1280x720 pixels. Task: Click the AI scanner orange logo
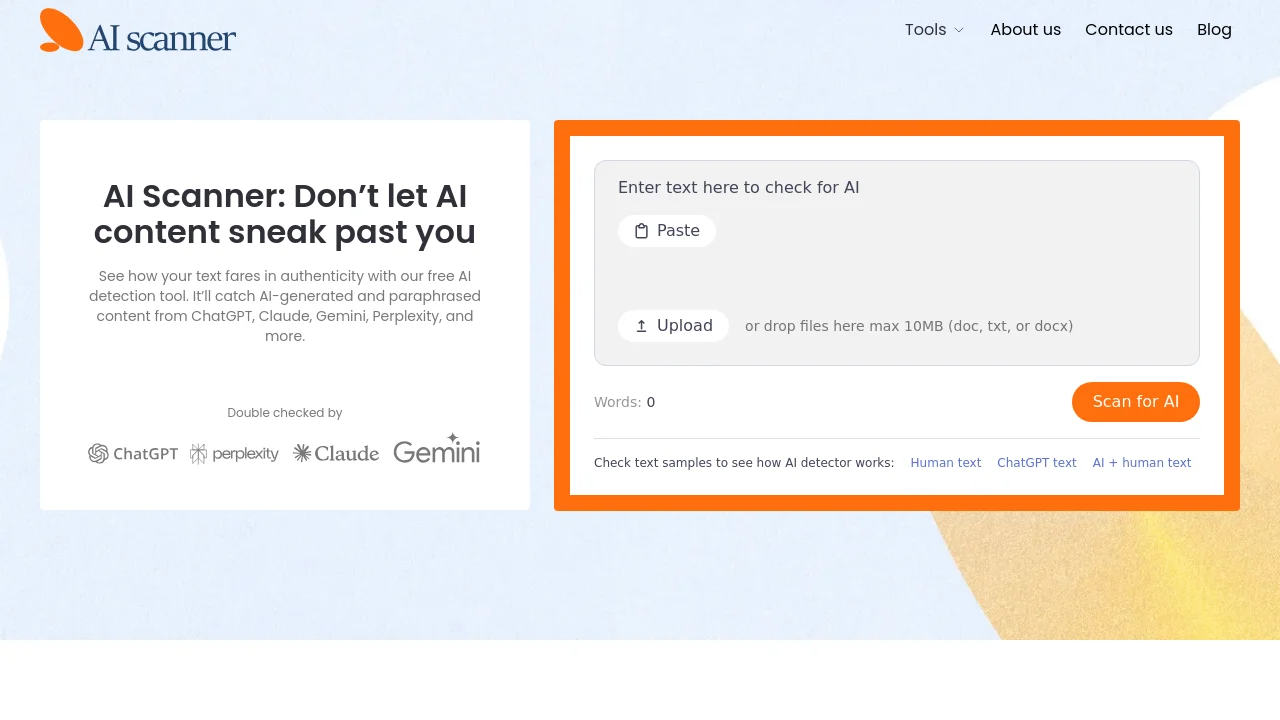coord(138,30)
